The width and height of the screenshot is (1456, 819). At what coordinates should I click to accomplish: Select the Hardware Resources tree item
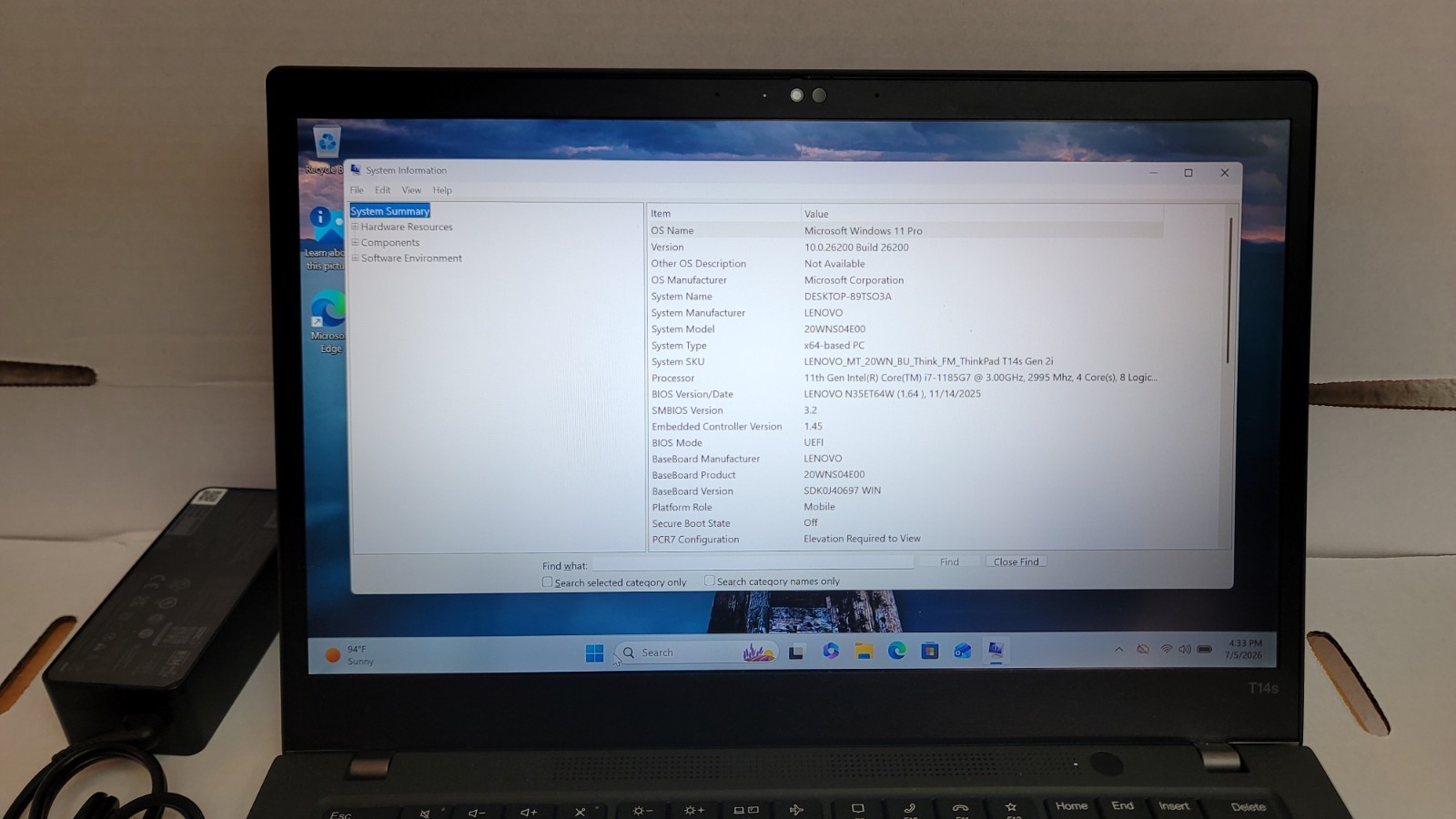(x=407, y=227)
